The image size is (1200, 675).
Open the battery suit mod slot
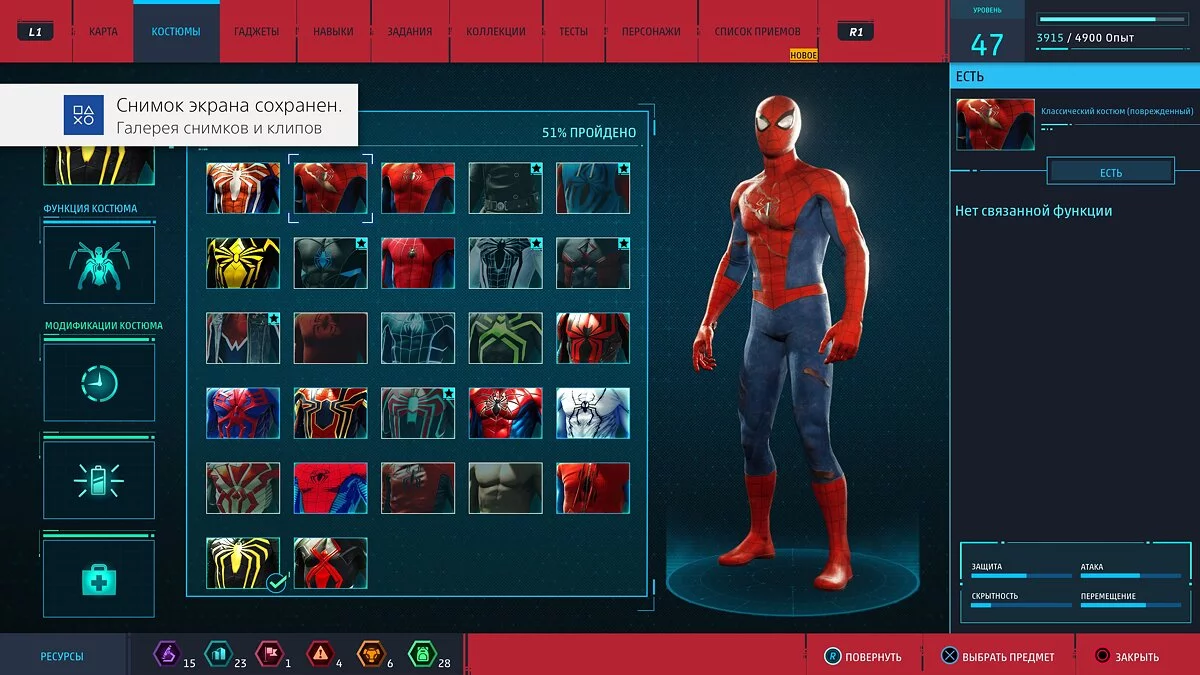(x=99, y=480)
